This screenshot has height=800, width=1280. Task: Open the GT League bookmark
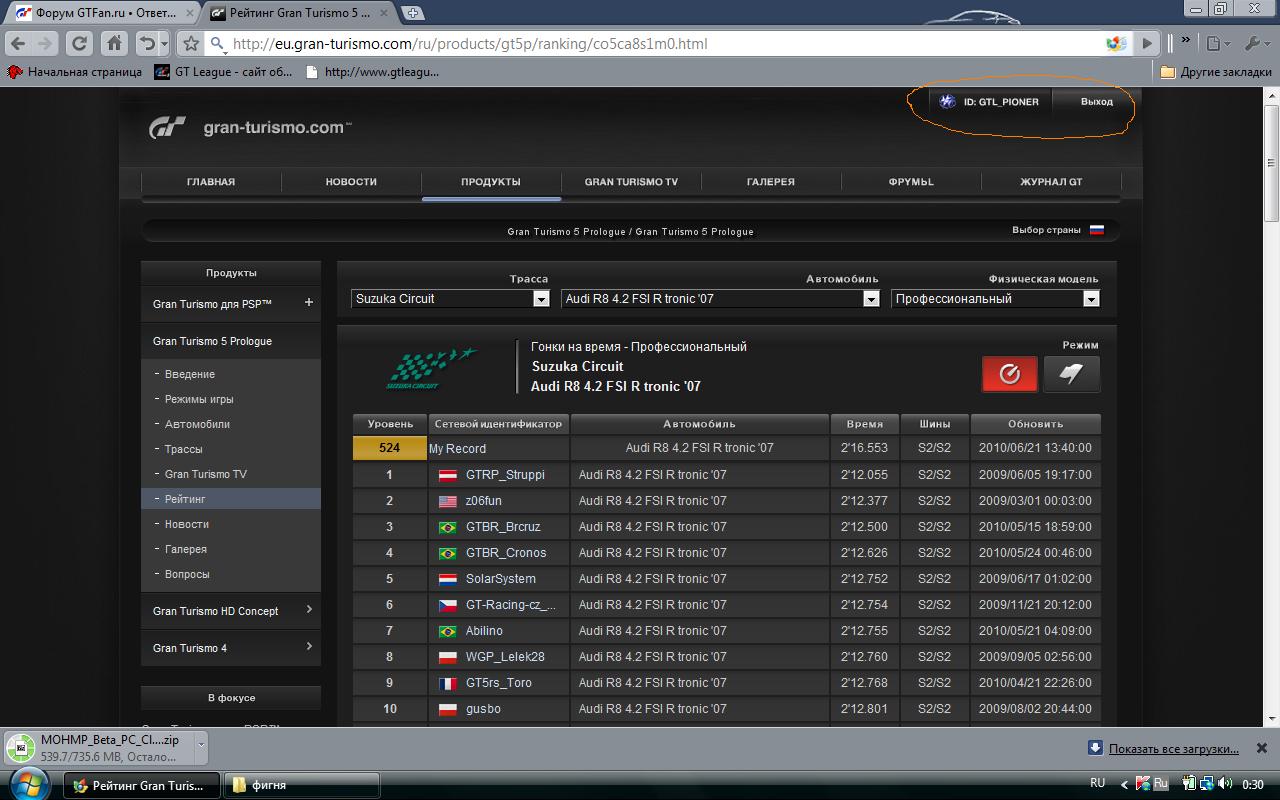[x=223, y=72]
